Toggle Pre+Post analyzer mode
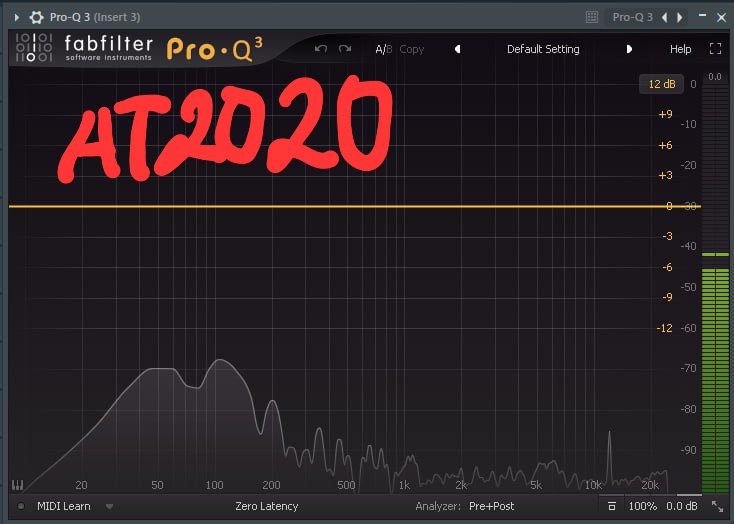The image size is (734, 524). click(491, 506)
